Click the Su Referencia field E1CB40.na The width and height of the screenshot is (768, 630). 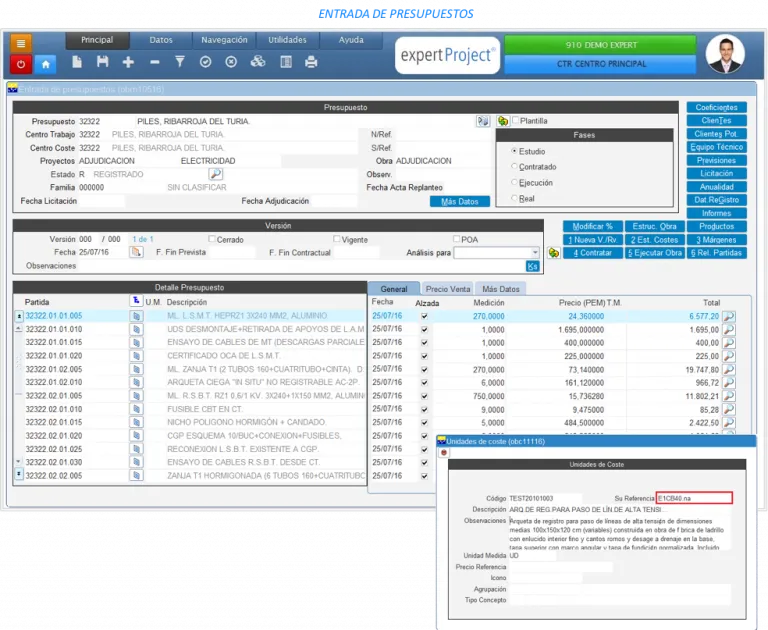pos(694,498)
